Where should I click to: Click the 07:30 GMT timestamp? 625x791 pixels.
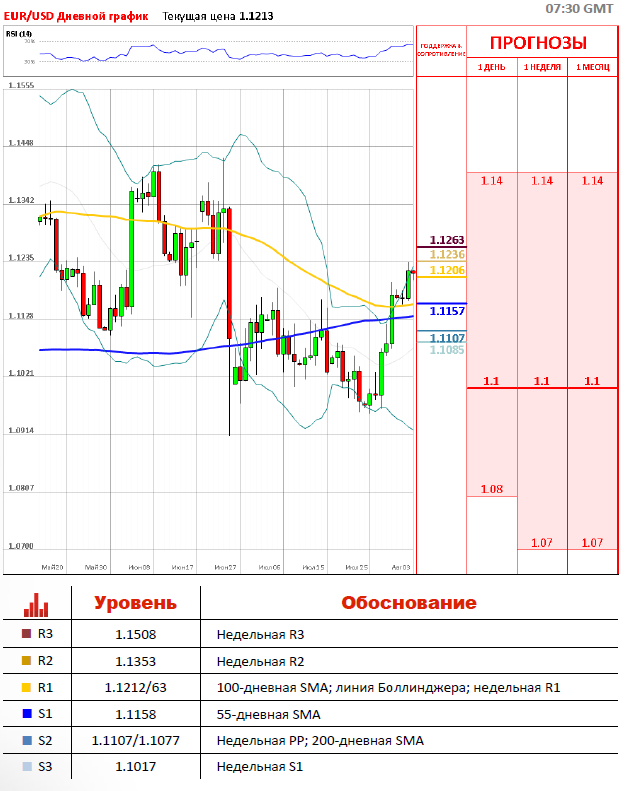click(x=579, y=8)
